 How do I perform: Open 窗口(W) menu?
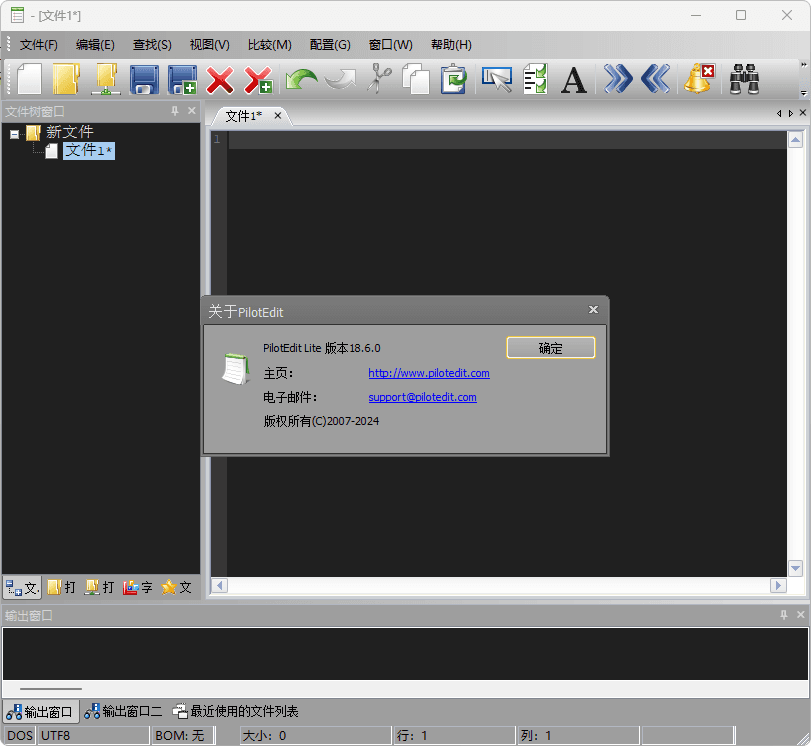point(391,45)
